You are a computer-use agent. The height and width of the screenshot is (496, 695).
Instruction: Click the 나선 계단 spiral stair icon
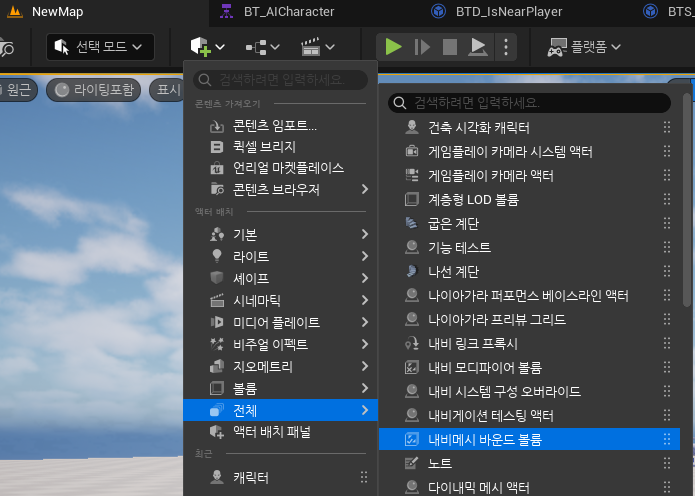click(412, 271)
